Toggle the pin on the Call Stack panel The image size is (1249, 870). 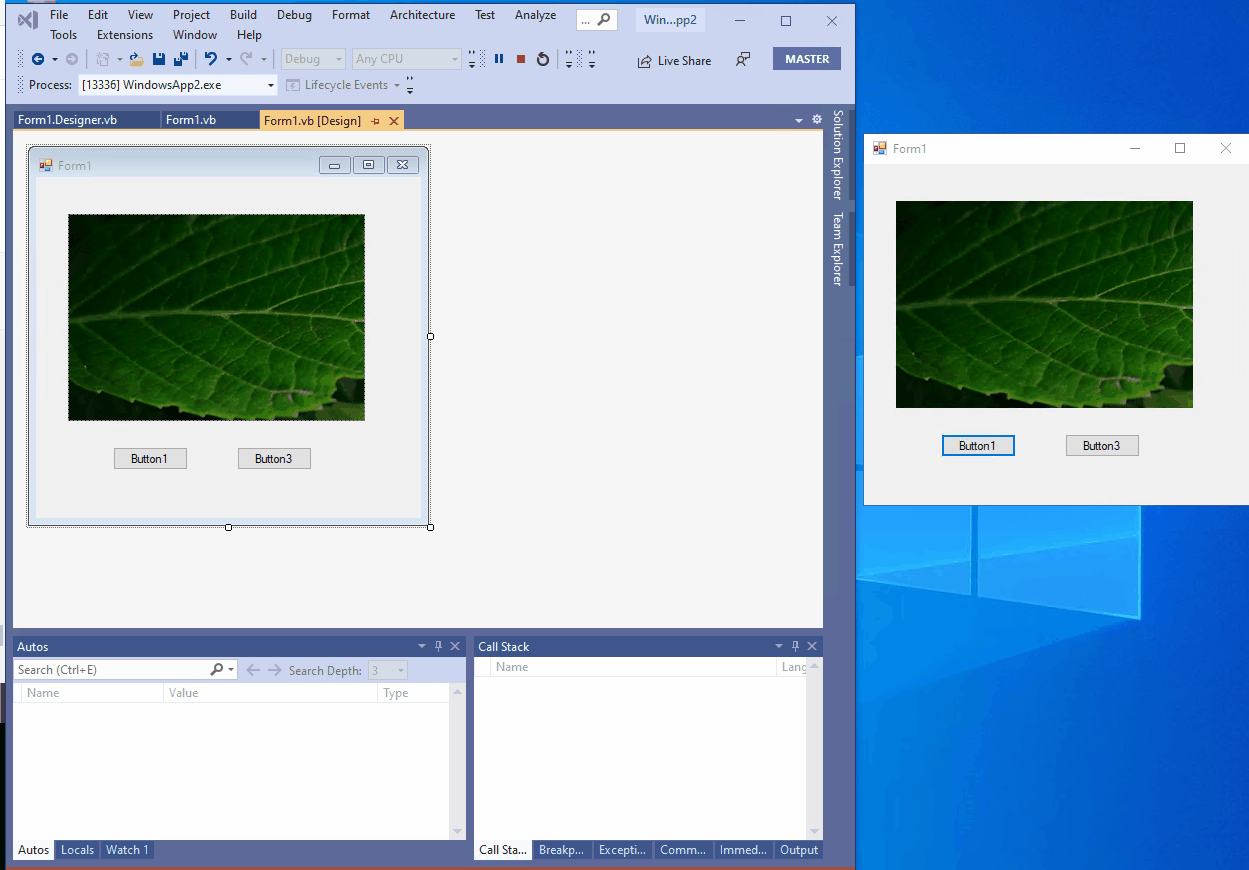(794, 646)
